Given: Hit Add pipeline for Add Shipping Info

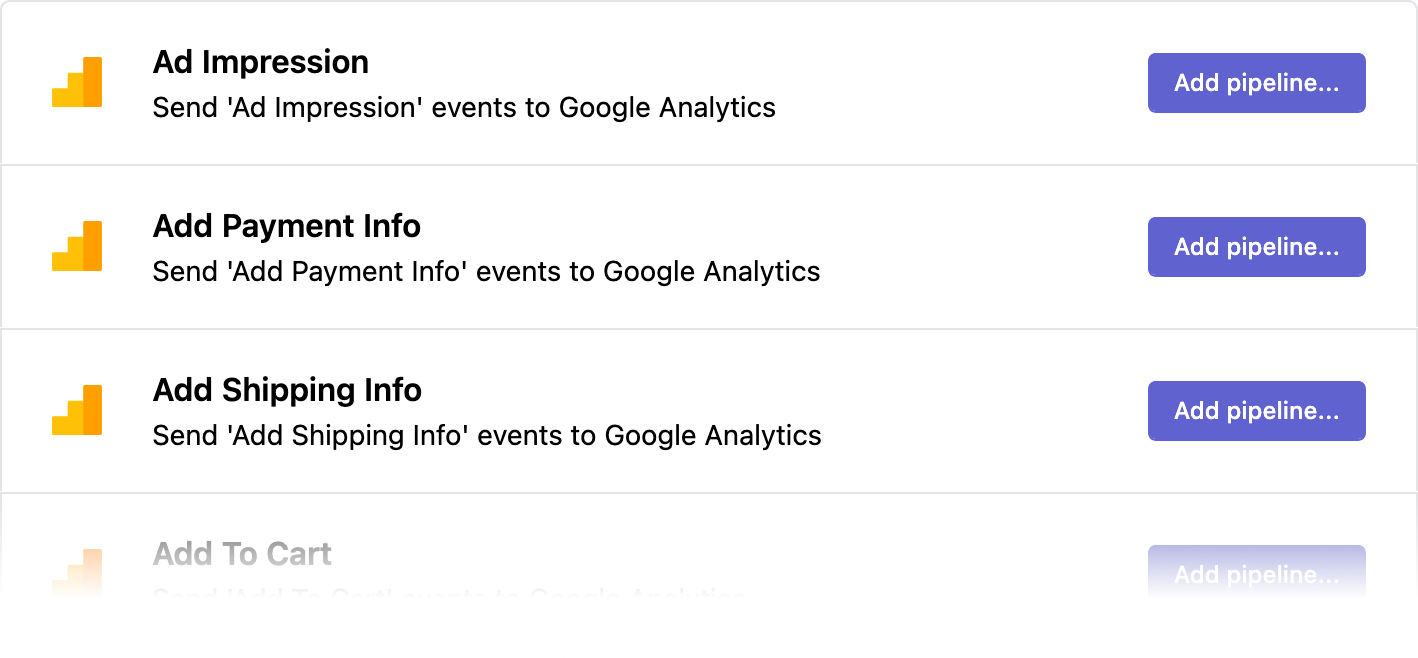Looking at the screenshot, I should click(1256, 411).
